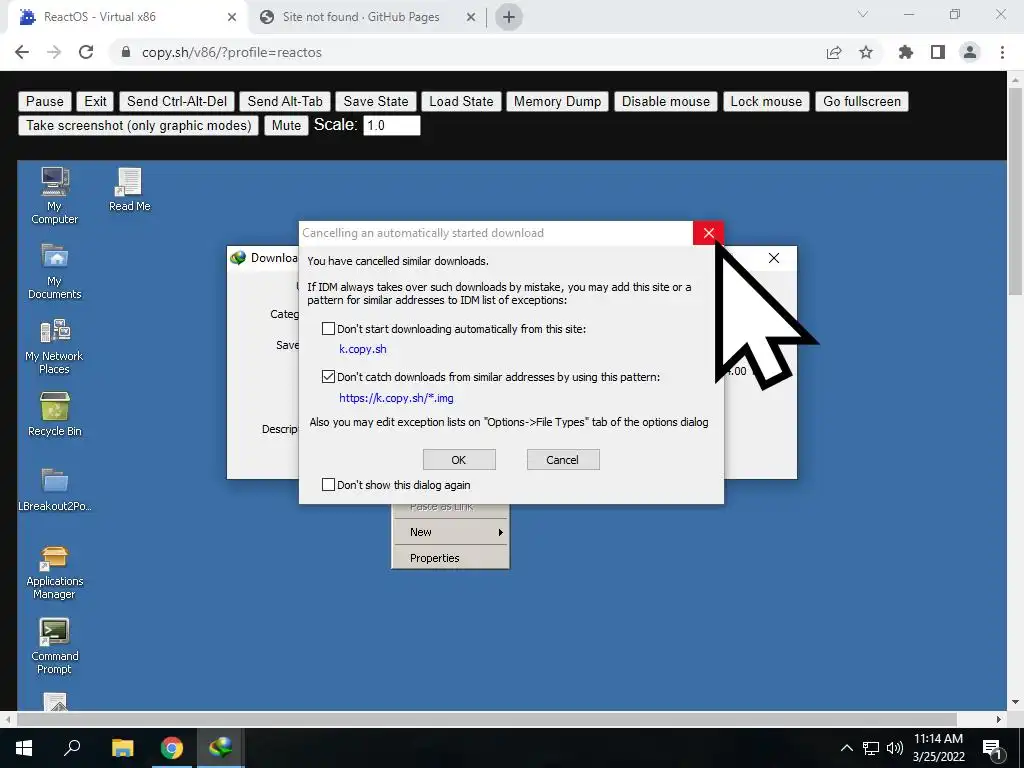
Task: Check Don't start downloading automatically from this site
Action: [328, 328]
